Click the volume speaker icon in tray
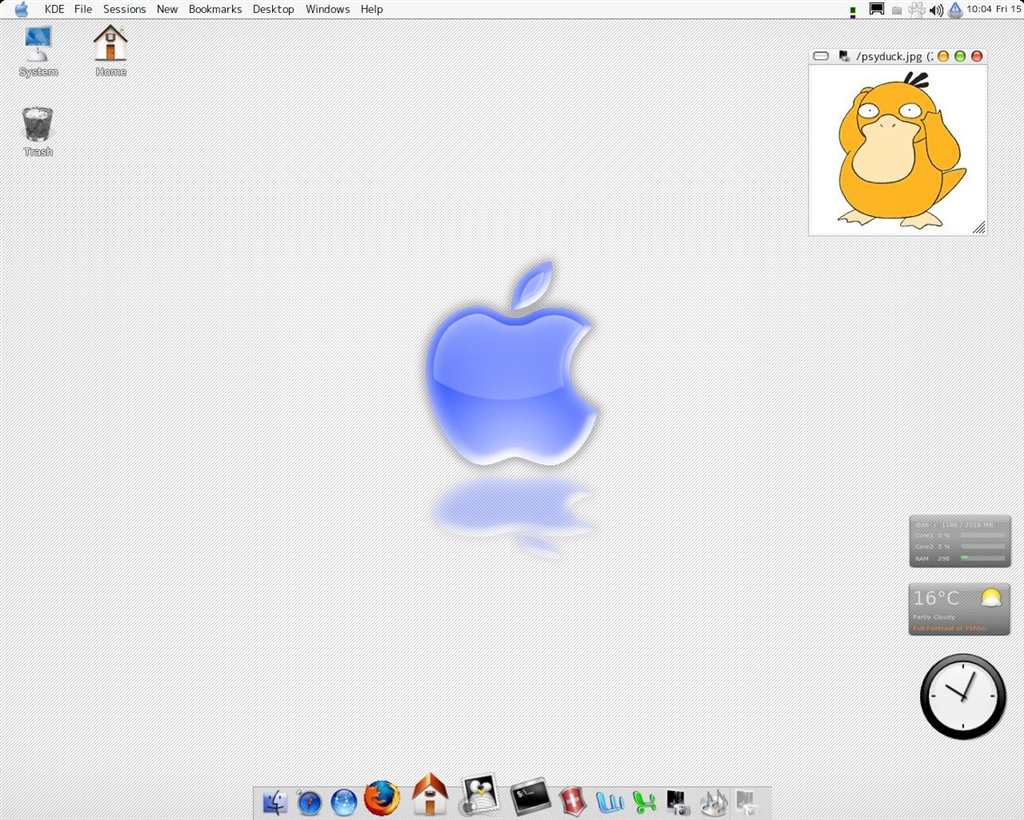 coord(936,10)
